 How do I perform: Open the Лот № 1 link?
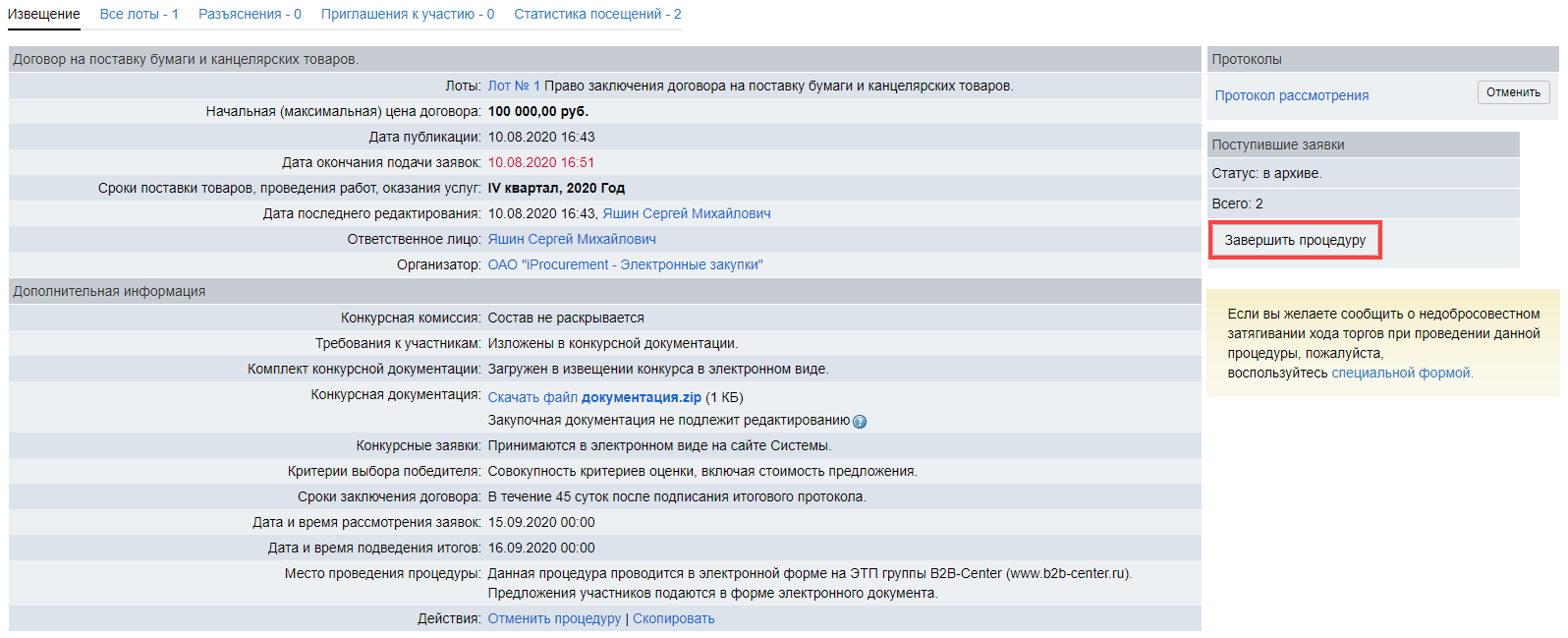pyautogui.click(x=514, y=86)
